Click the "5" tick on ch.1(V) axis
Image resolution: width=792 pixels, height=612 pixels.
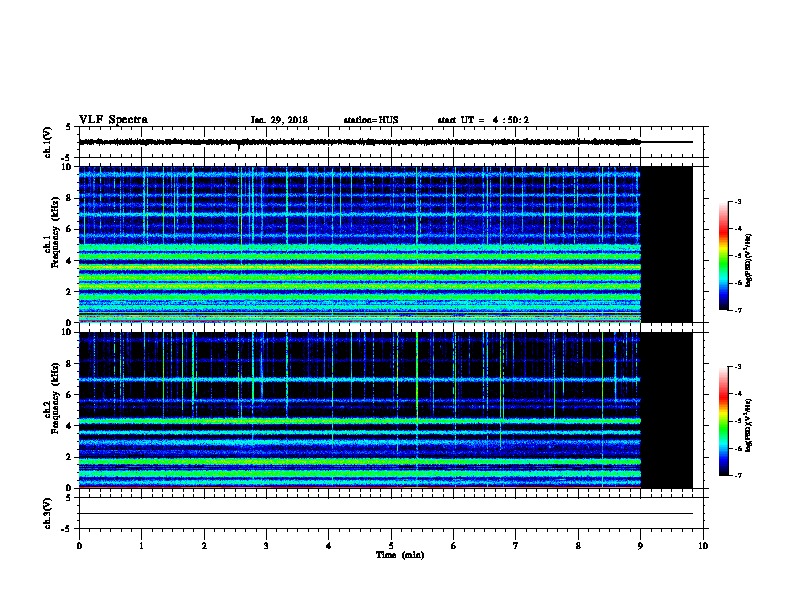click(69, 127)
